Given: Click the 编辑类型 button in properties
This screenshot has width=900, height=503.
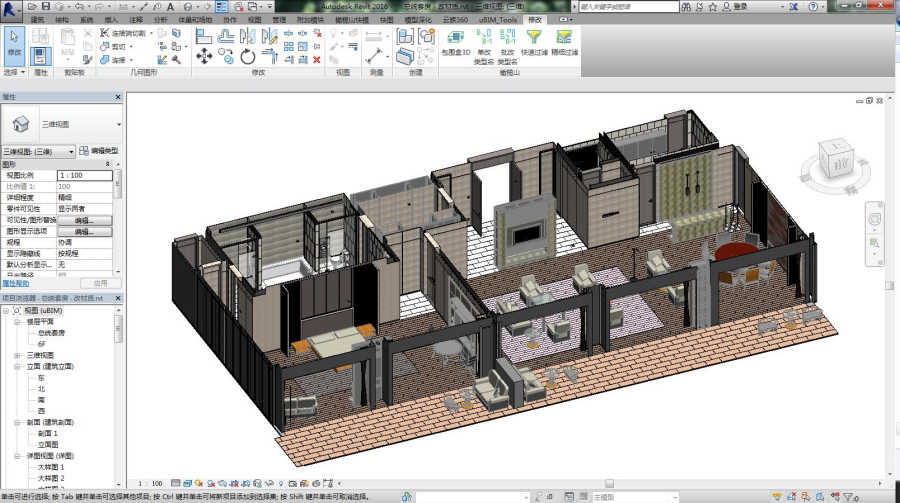Looking at the screenshot, I should [98, 151].
